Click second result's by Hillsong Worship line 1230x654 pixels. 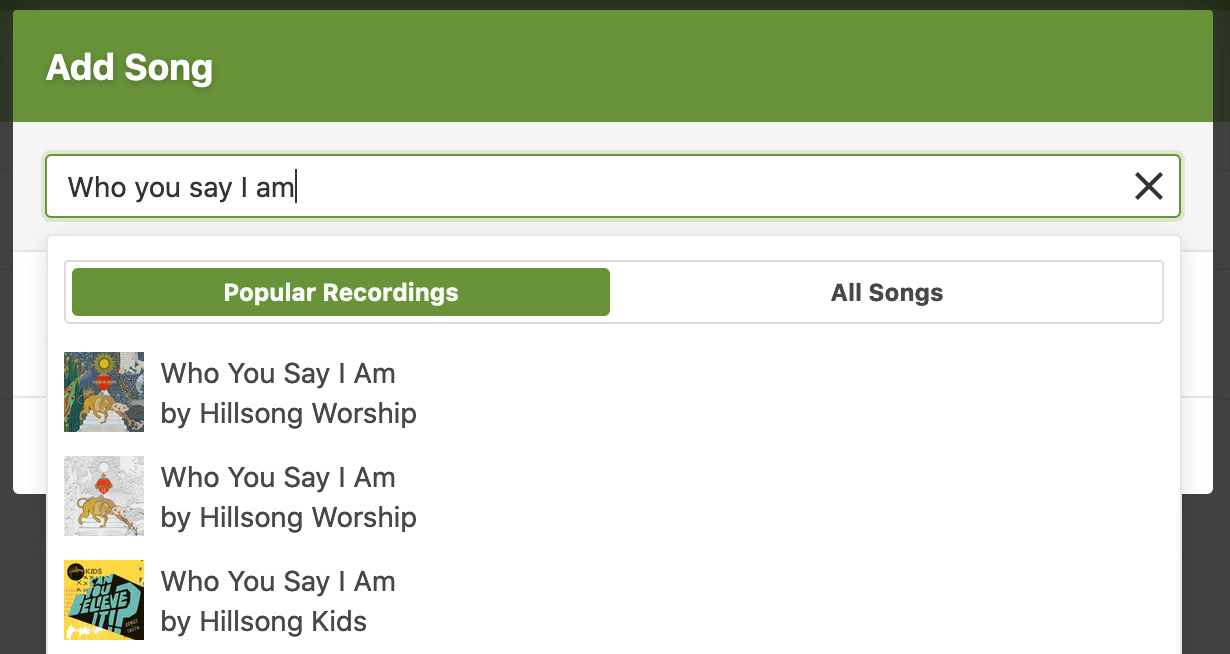[x=289, y=517]
